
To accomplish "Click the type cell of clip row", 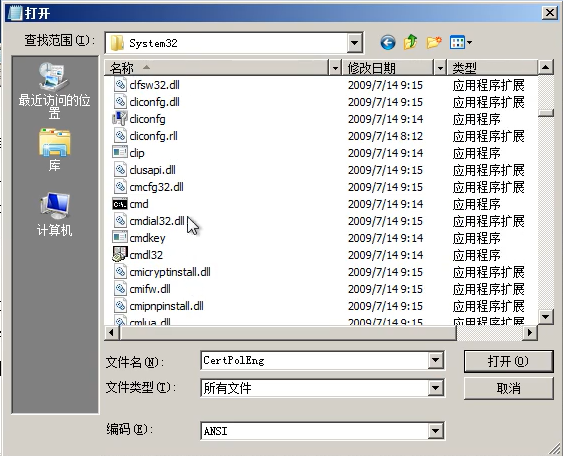I will pyautogui.click(x=476, y=153).
